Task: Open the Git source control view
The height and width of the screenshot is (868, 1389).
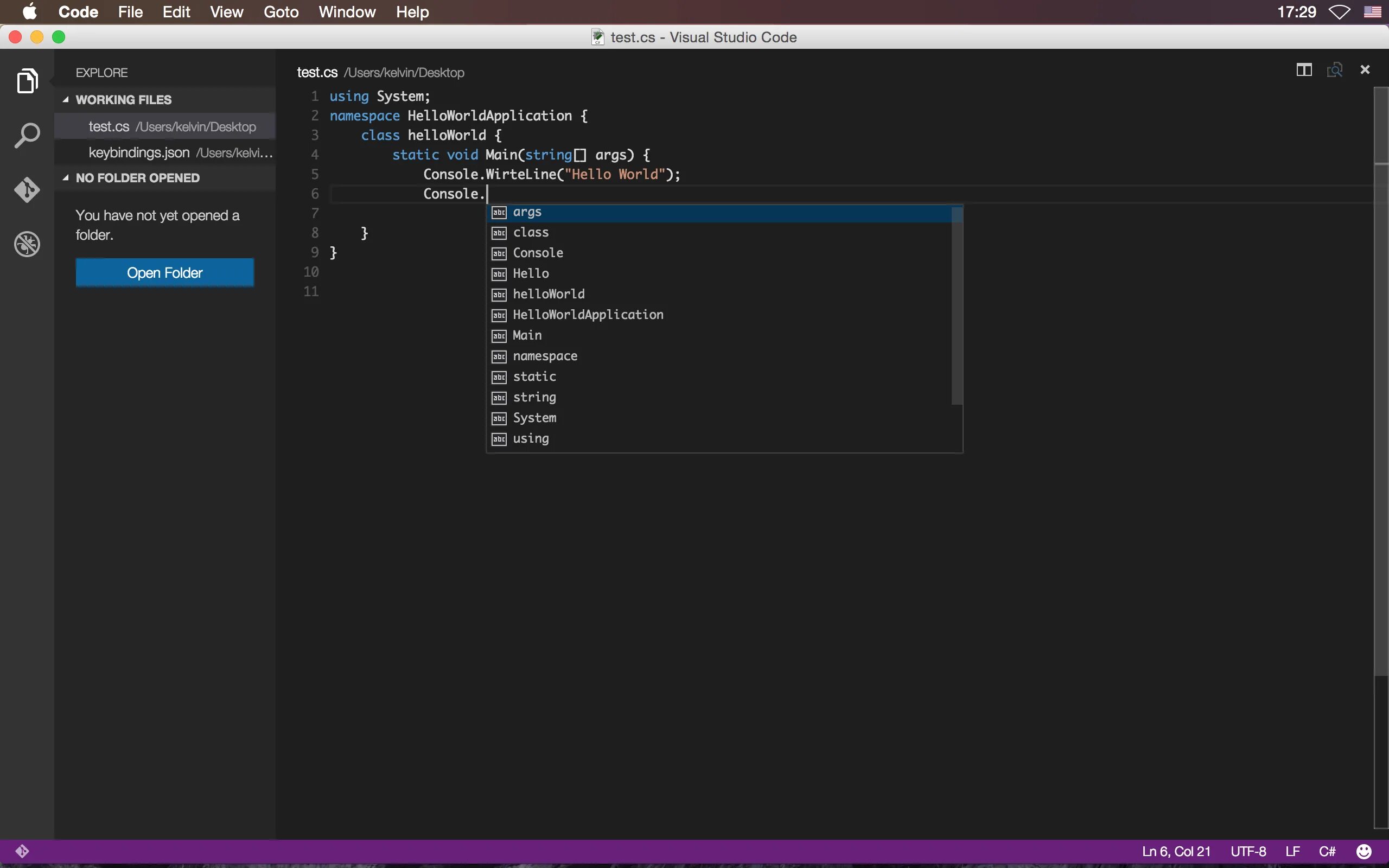Action: coord(27,190)
